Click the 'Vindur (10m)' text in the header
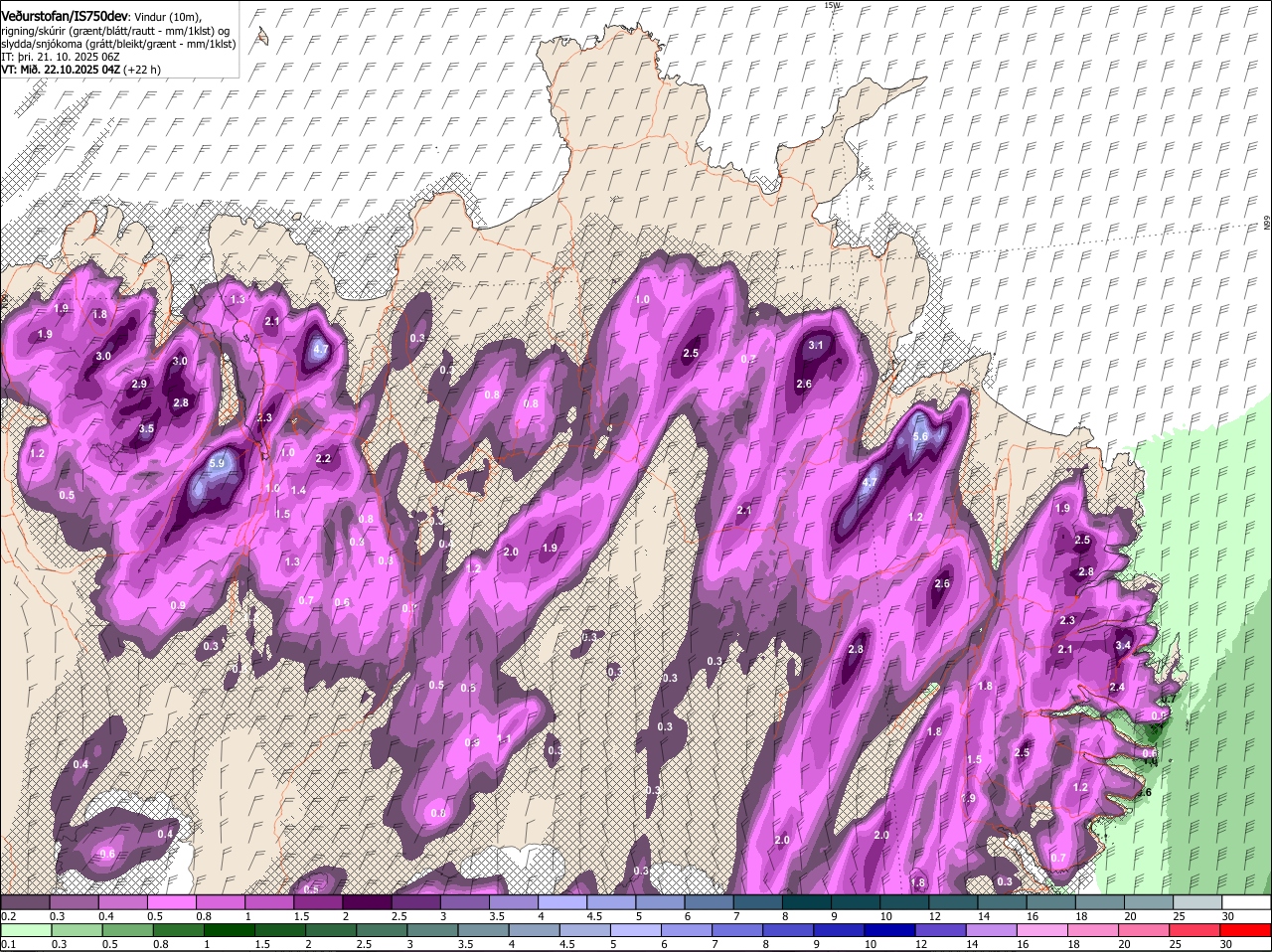This screenshot has width=1272, height=952. (167, 17)
